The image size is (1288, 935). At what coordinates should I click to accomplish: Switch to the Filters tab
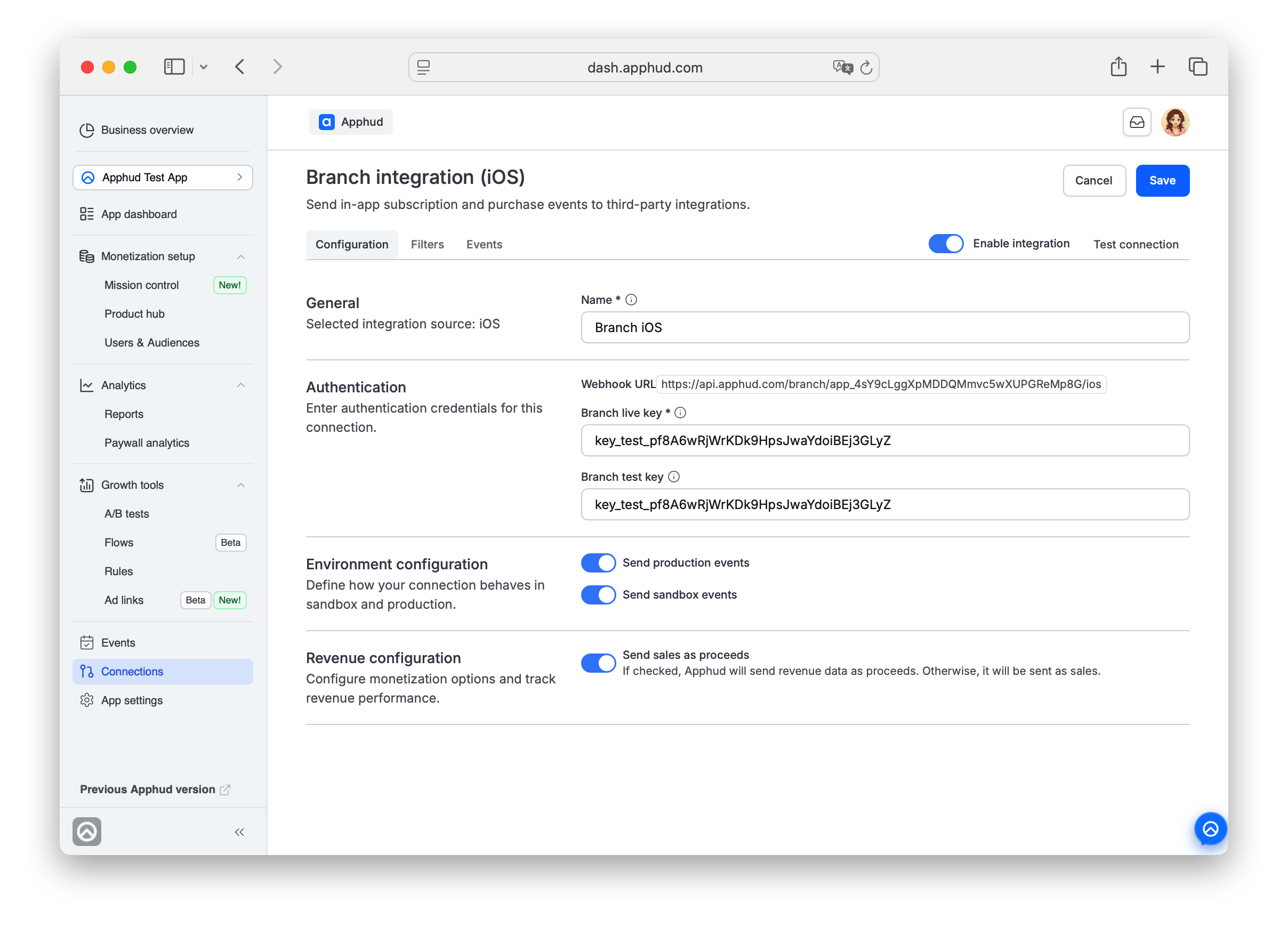pyautogui.click(x=427, y=244)
